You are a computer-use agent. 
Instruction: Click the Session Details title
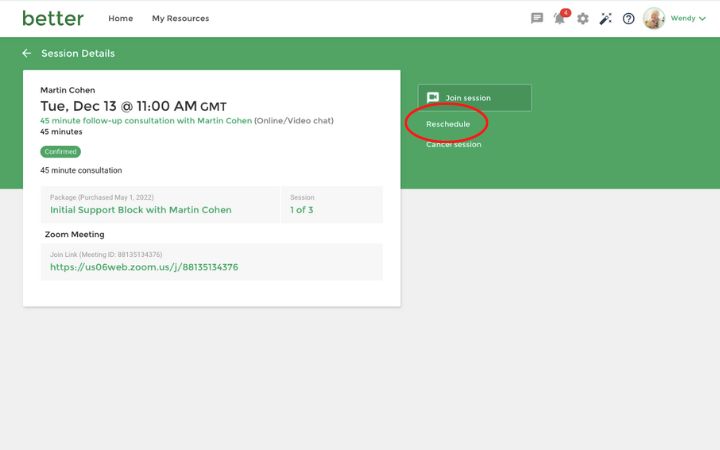[78, 53]
